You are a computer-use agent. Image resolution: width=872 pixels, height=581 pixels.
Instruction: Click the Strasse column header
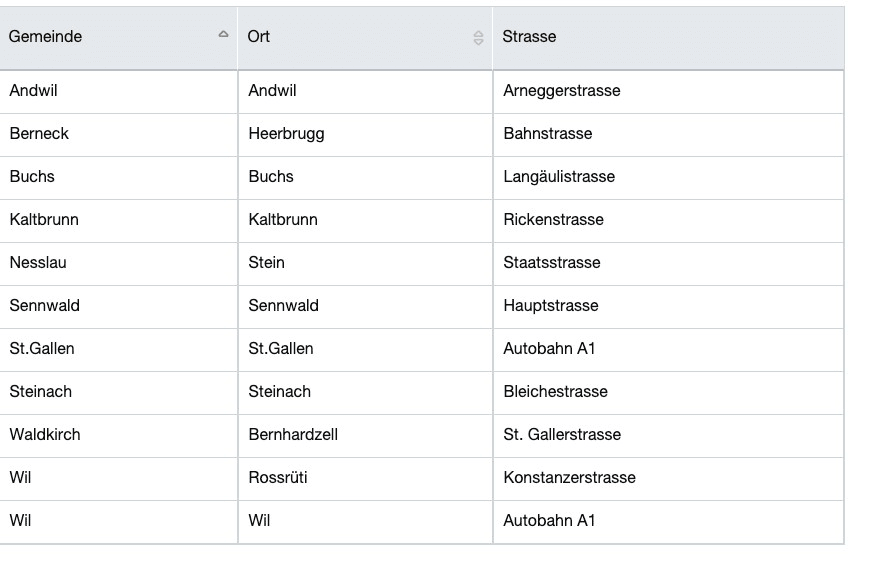point(668,38)
